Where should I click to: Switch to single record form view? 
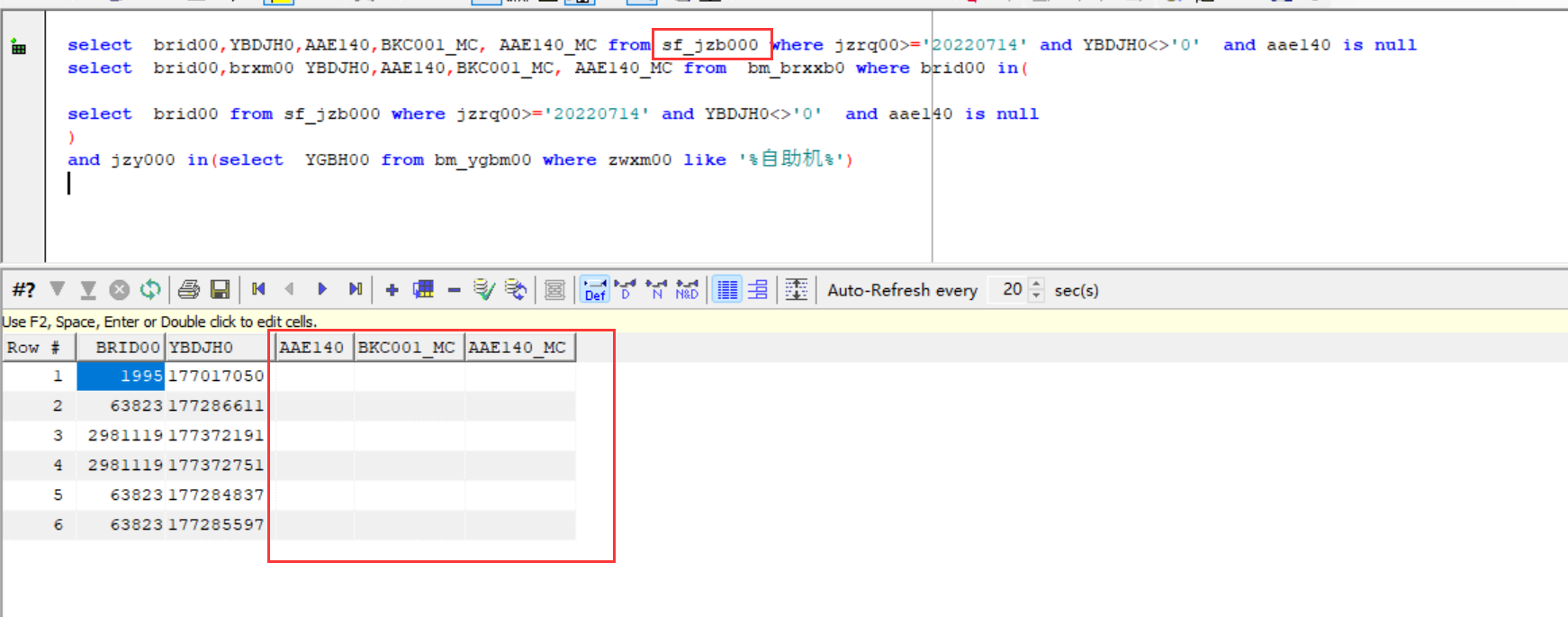point(758,289)
